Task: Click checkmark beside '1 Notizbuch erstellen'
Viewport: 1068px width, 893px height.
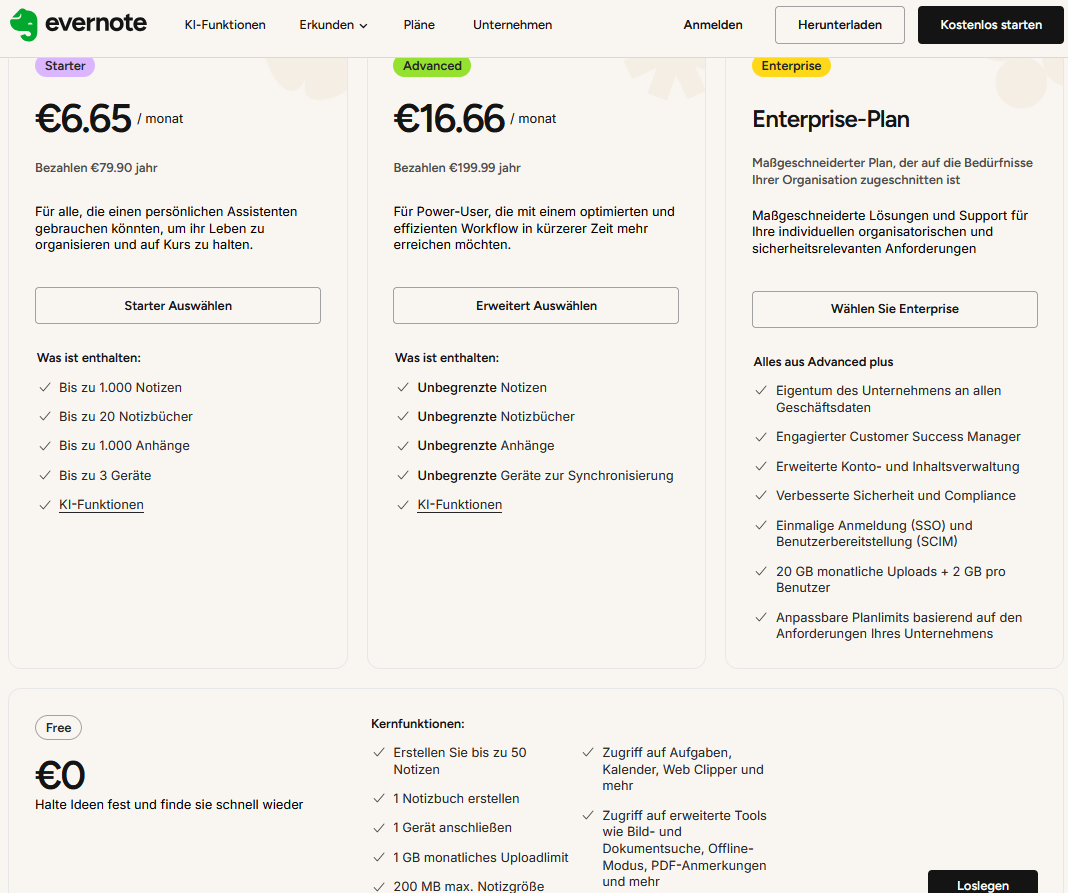Action: tap(379, 798)
